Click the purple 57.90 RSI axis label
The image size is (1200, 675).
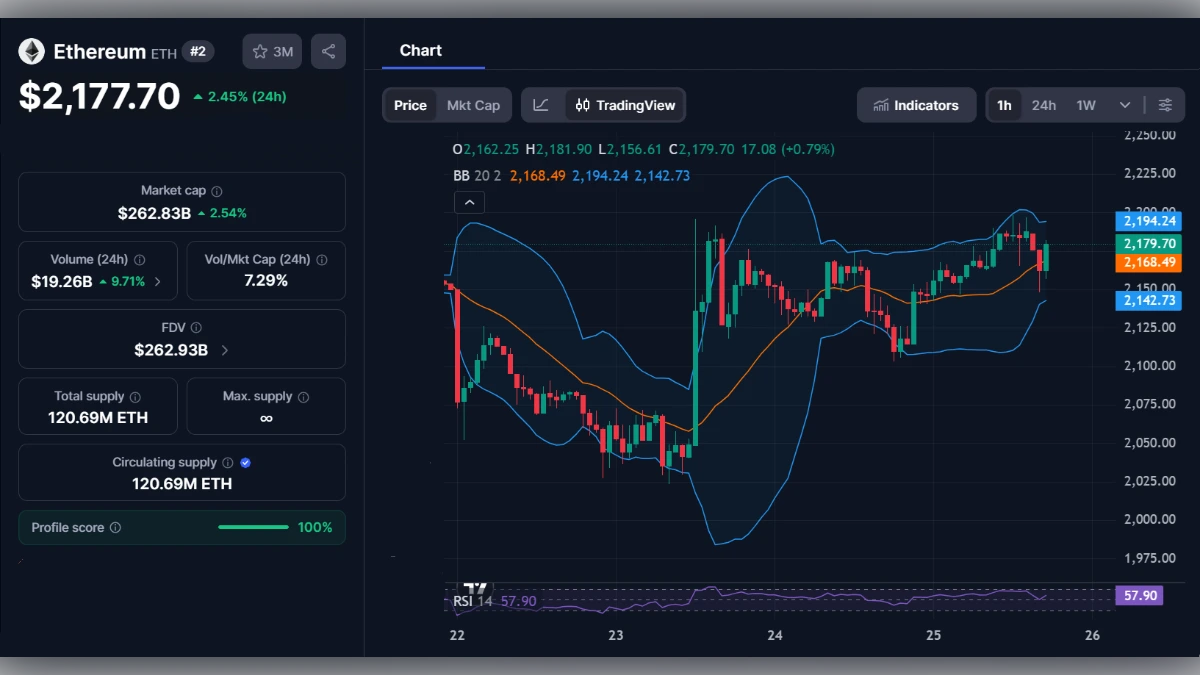(x=1139, y=595)
